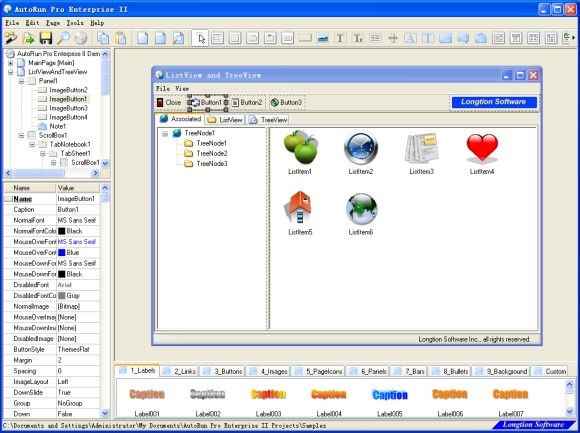Select the plain T text tool
Viewport: 580px width, 433px height.
pos(340,38)
